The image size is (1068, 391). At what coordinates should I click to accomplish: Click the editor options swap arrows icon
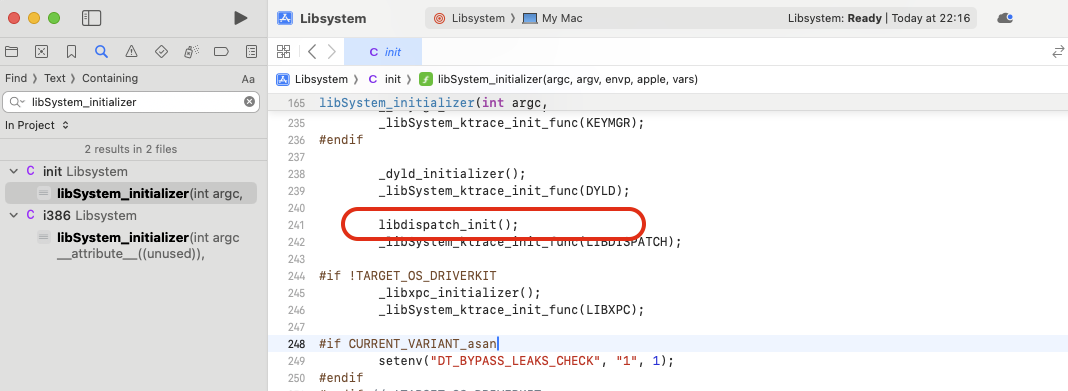pyautogui.click(x=1058, y=52)
